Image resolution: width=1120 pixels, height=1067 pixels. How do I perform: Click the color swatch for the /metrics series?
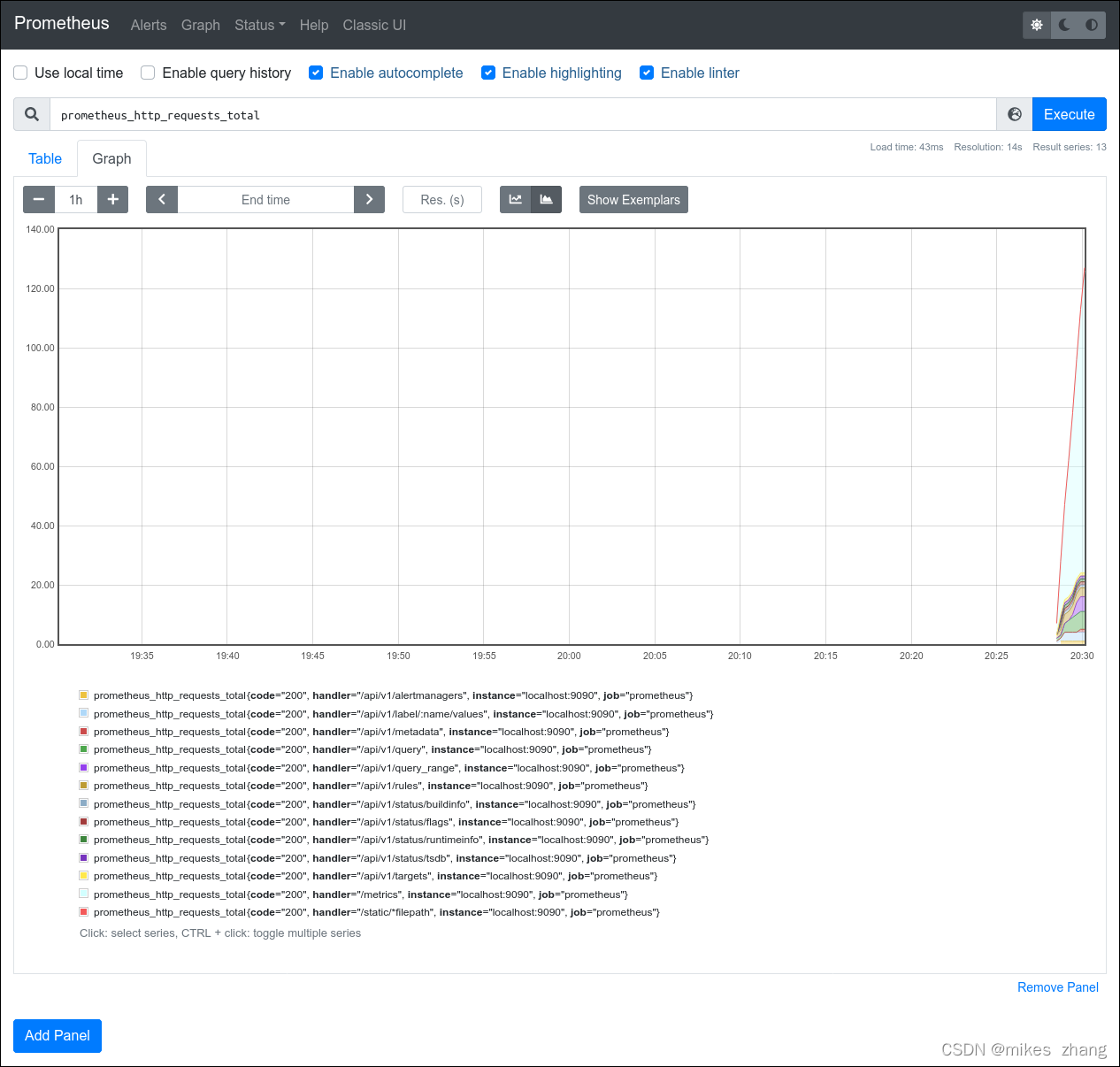point(83,894)
